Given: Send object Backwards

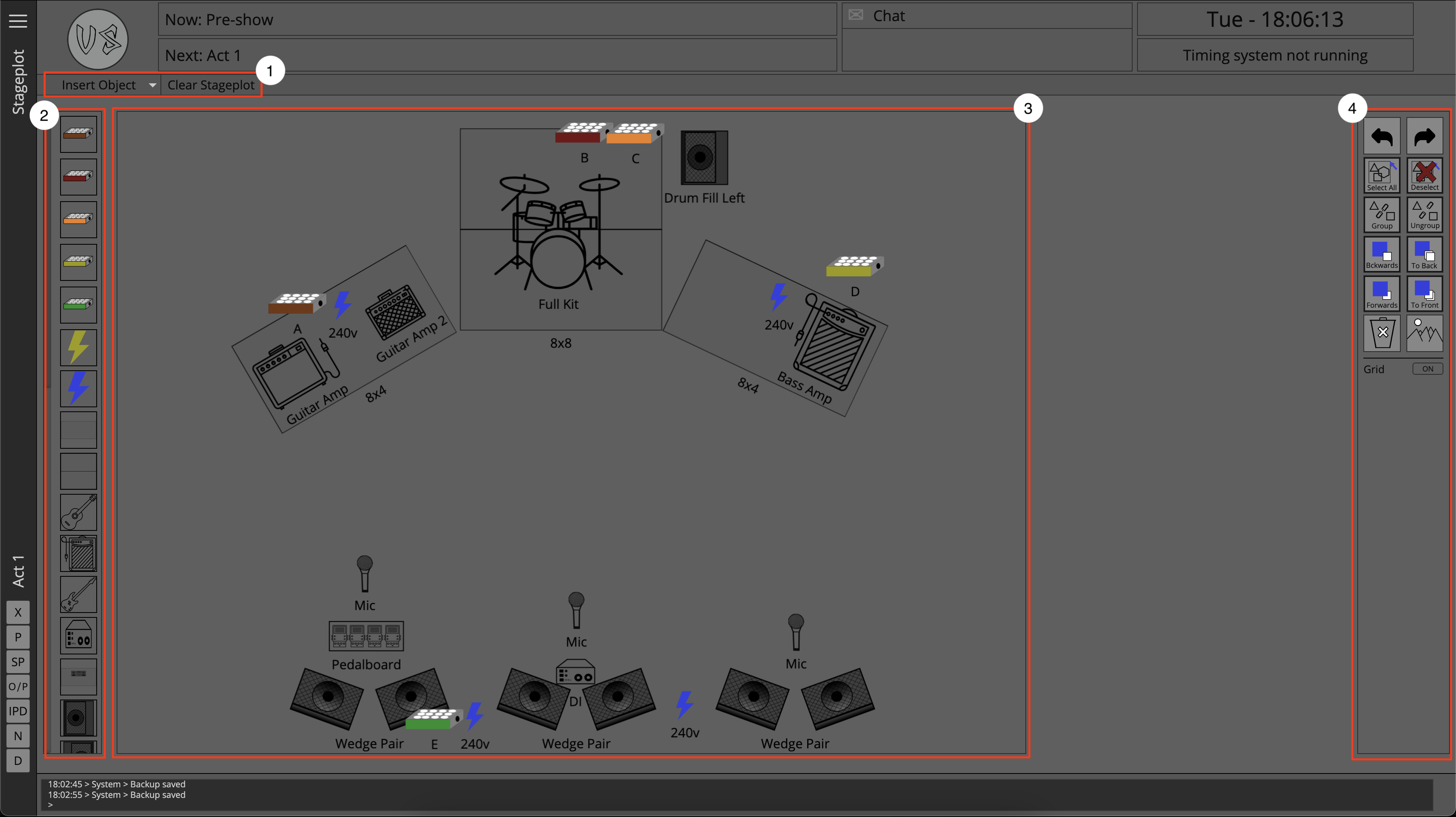Looking at the screenshot, I should tap(1382, 254).
